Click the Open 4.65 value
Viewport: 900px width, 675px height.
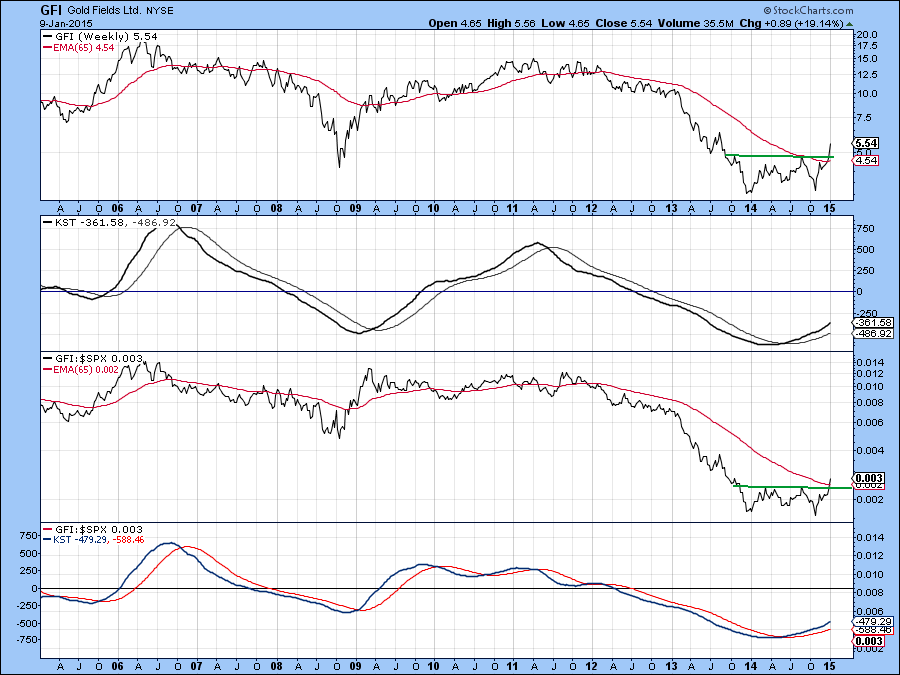pos(456,24)
